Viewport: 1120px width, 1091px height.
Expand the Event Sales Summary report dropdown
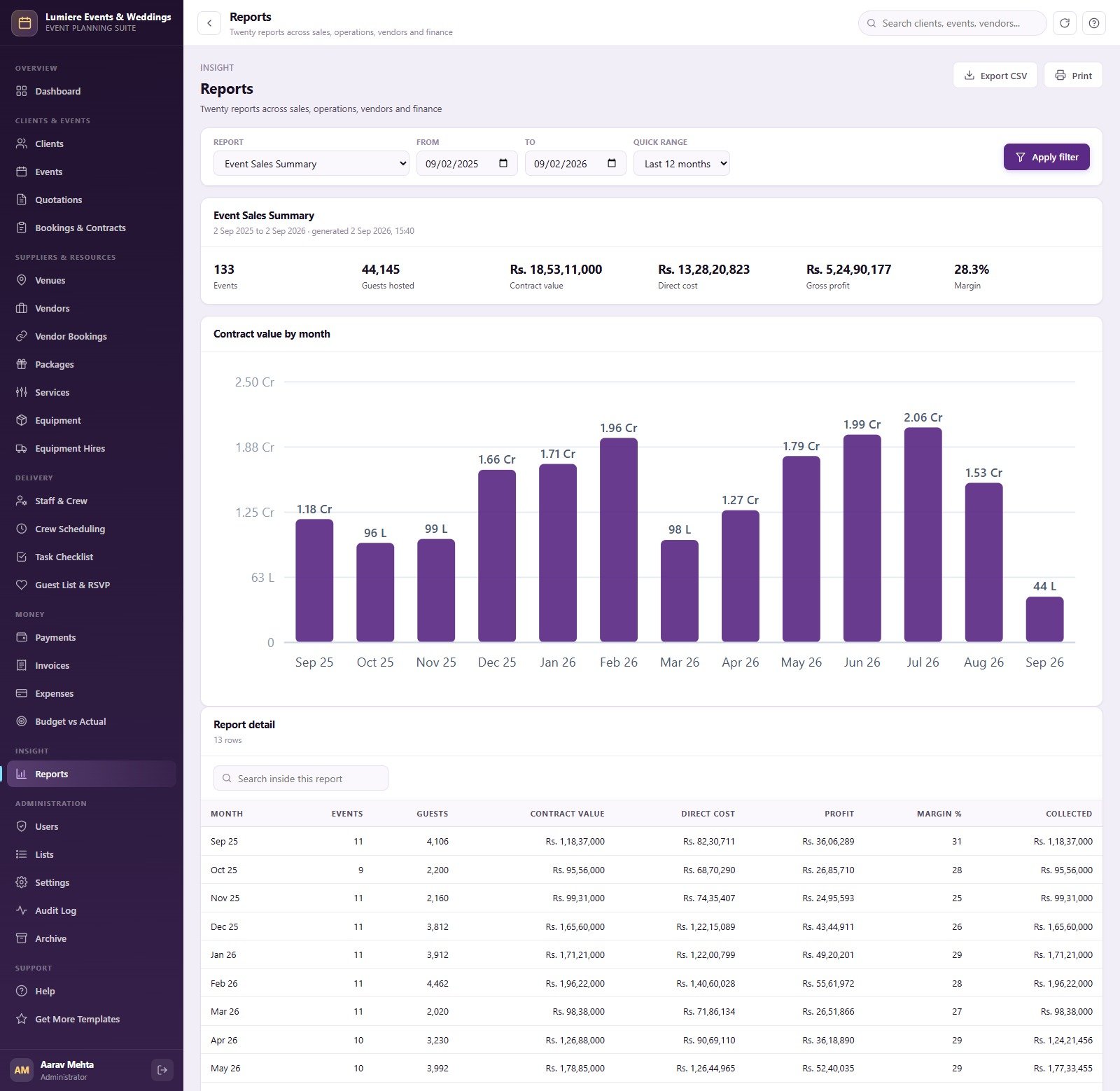311,164
